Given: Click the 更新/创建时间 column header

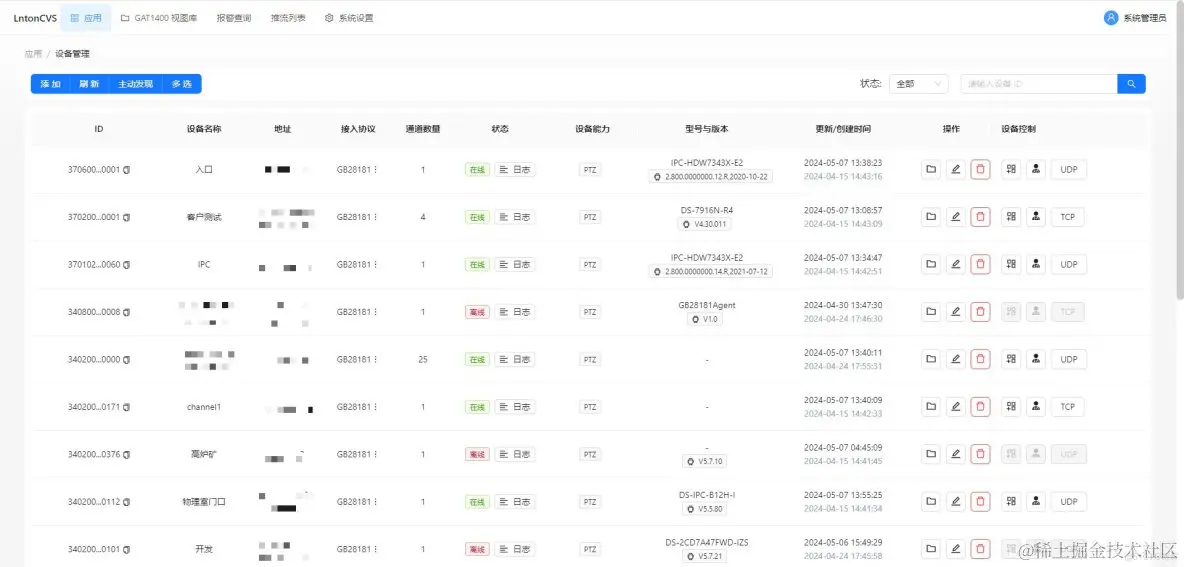Looking at the screenshot, I should click(843, 129).
